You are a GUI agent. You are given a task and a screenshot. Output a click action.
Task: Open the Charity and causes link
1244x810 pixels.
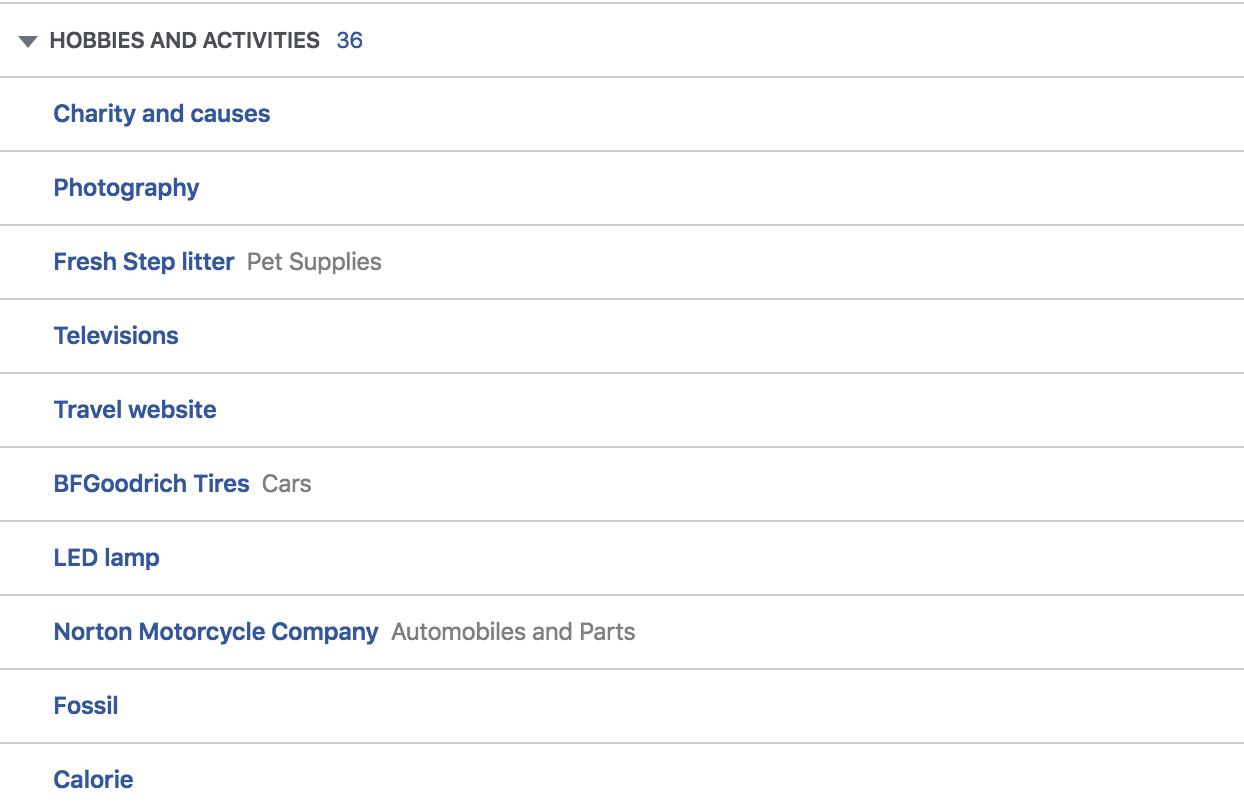(x=162, y=114)
